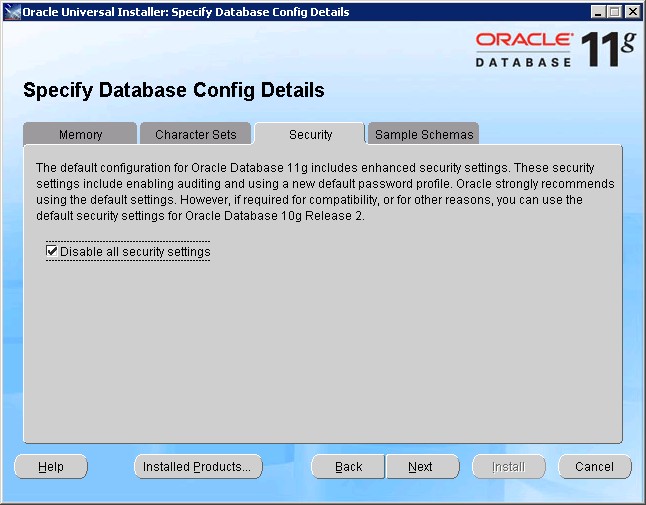Maximize the Oracle Universal Installer window
The image size is (646, 505).
(x=614, y=12)
